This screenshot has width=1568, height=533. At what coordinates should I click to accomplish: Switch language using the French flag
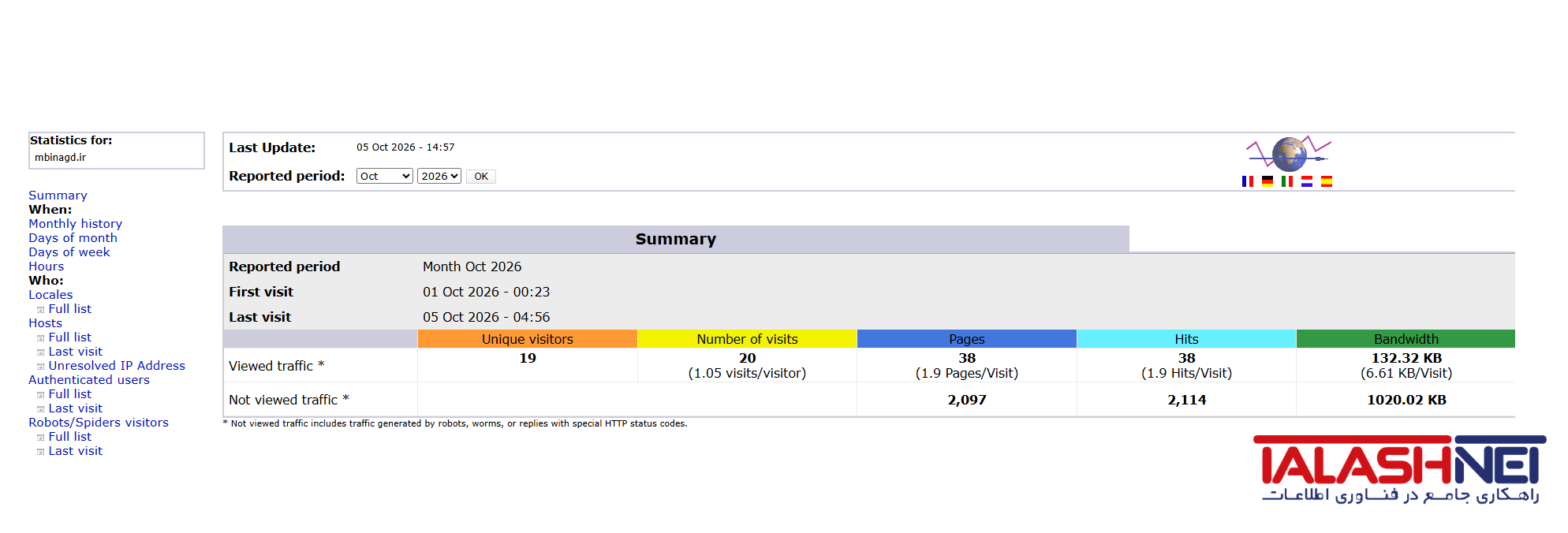tap(1247, 181)
